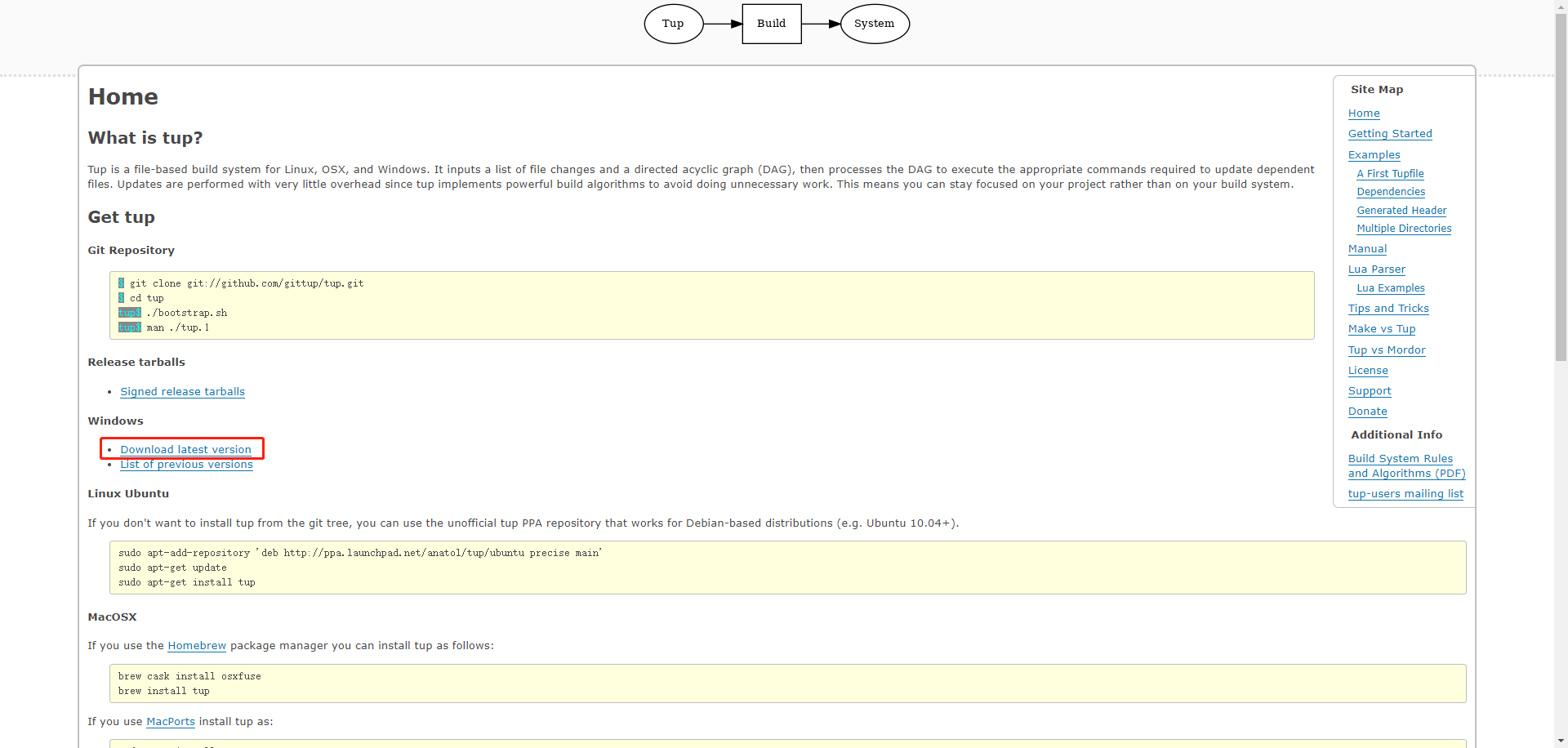Viewport: 1568px width, 748px height.
Task: Open the Home link in Site Map
Action: [1364, 114]
